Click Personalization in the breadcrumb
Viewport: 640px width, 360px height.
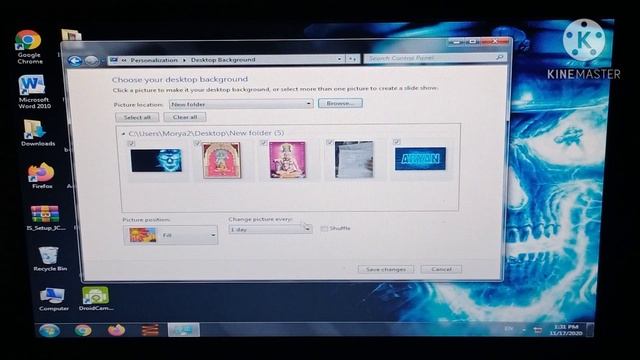154,60
